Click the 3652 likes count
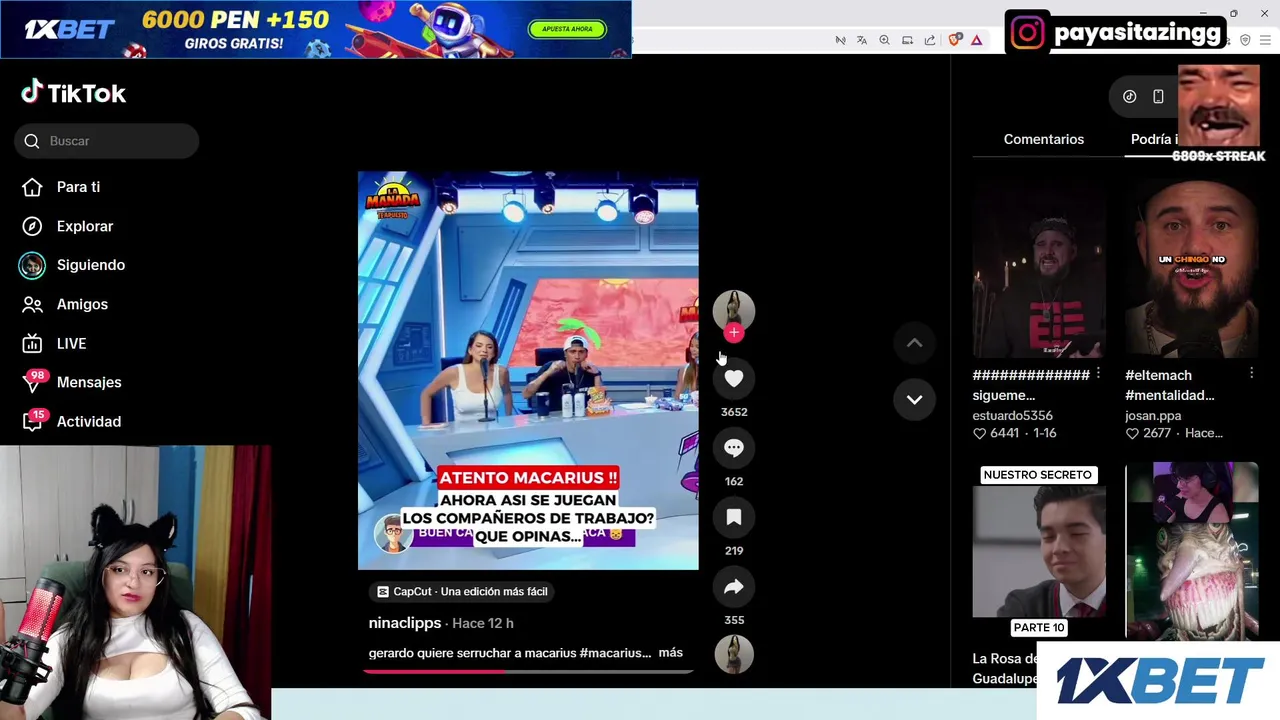 click(734, 412)
